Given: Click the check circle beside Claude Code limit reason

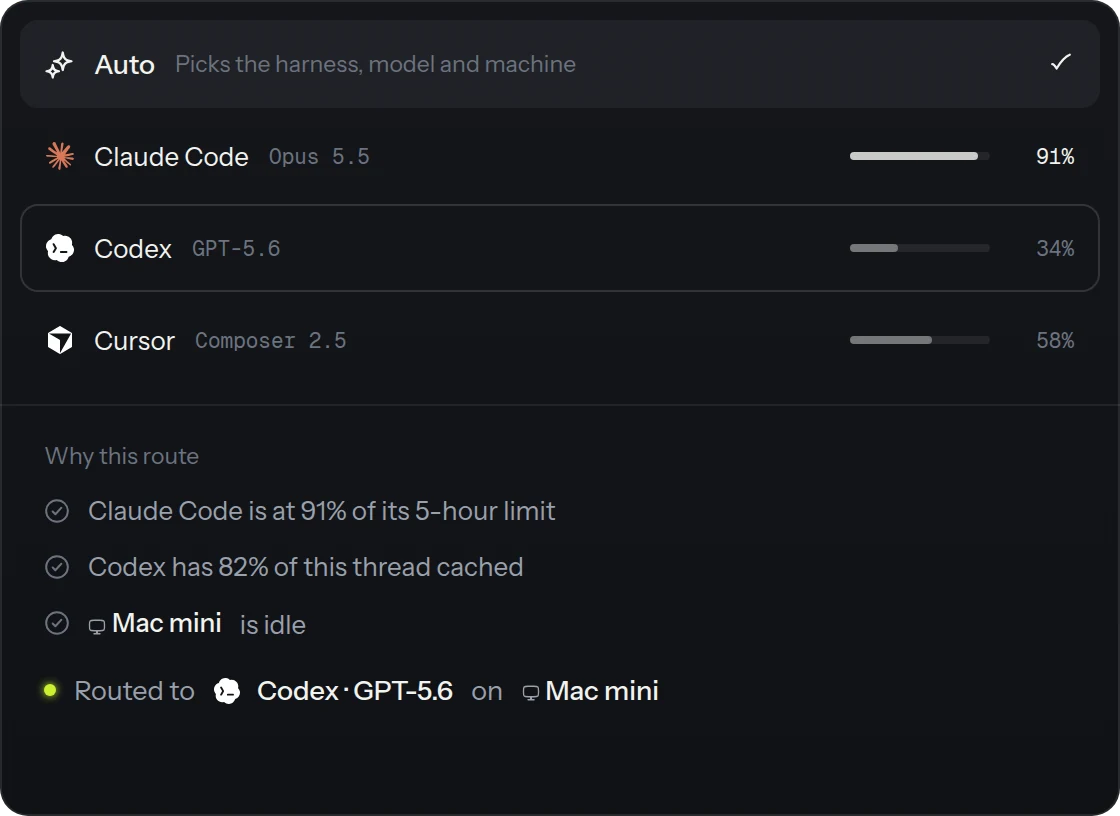Looking at the screenshot, I should point(57,511).
